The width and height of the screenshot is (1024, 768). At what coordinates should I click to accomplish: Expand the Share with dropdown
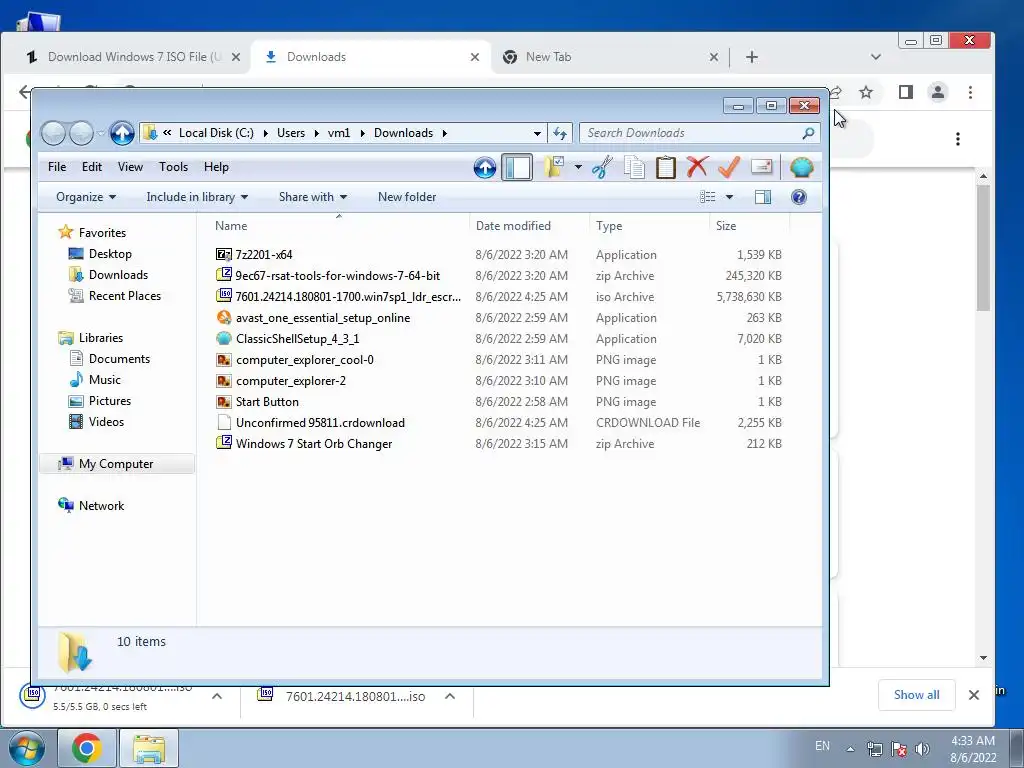click(x=313, y=197)
